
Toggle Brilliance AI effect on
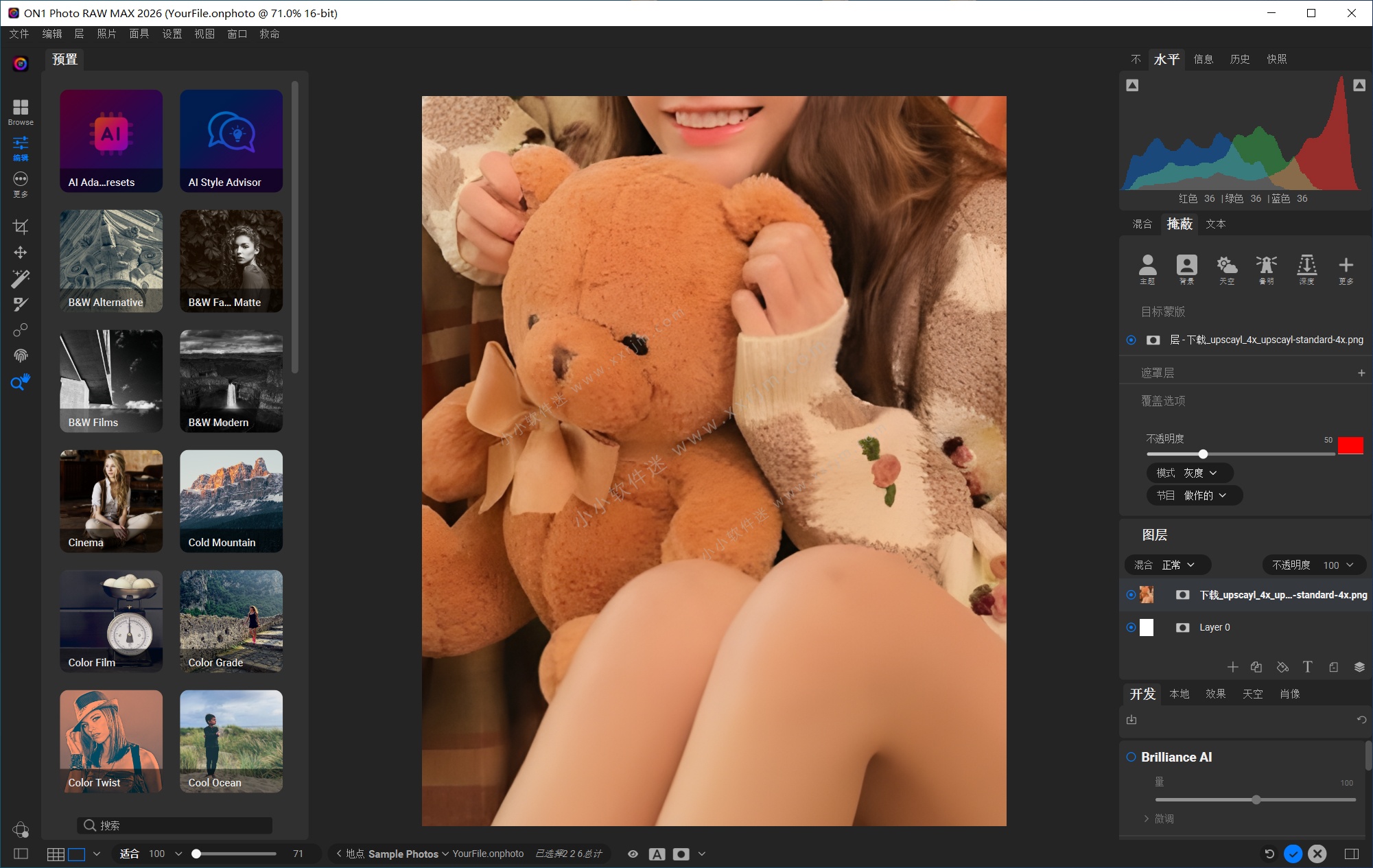[x=1131, y=757]
